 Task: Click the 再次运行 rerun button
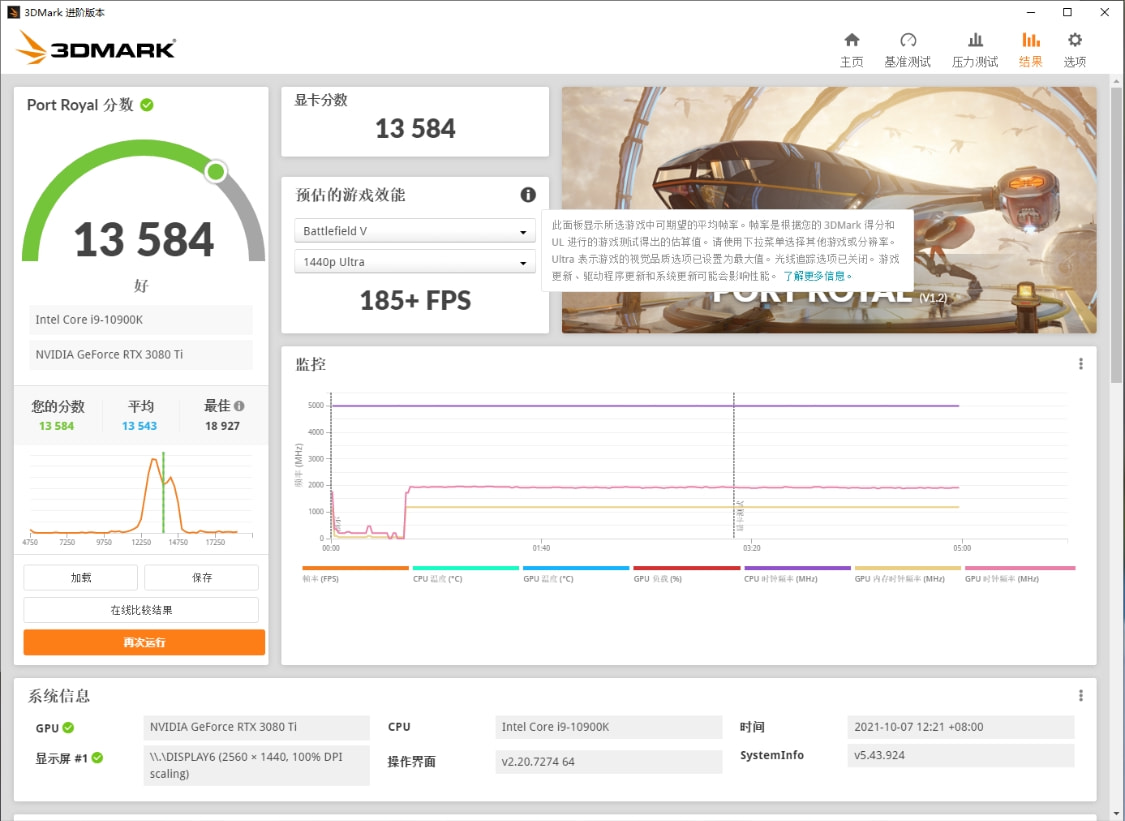click(143, 642)
